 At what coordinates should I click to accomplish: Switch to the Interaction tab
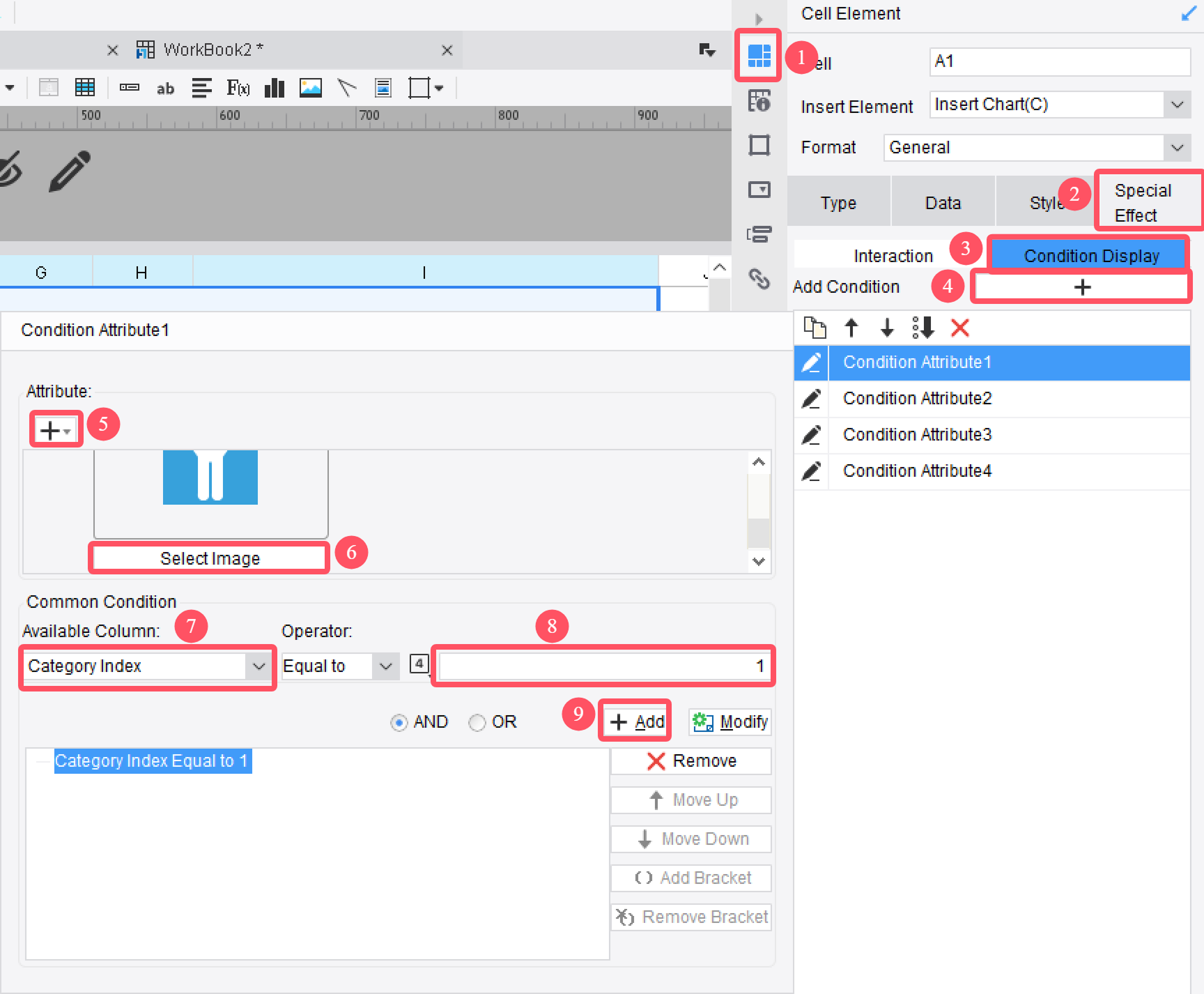point(893,256)
